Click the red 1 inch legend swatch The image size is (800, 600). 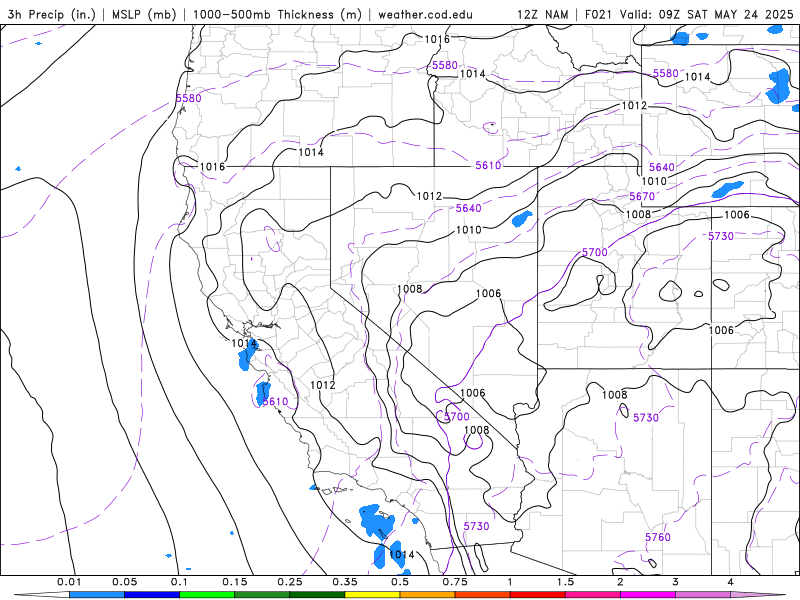click(537, 595)
